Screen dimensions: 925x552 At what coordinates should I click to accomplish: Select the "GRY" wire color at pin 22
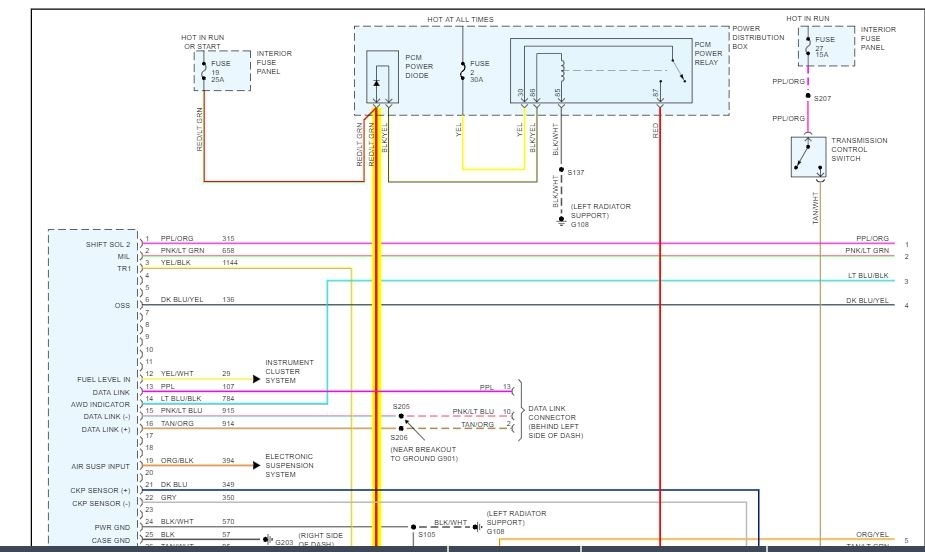point(168,497)
